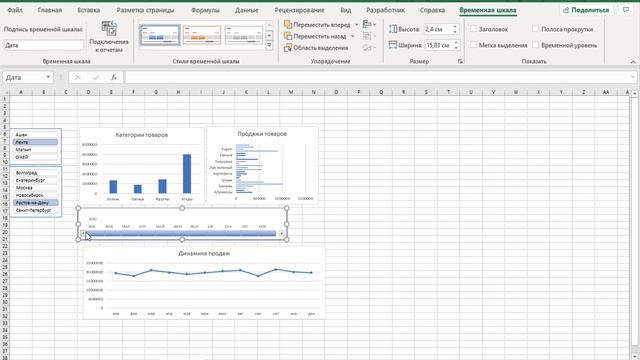Select Екатеринбург in the city slicer

[35, 180]
